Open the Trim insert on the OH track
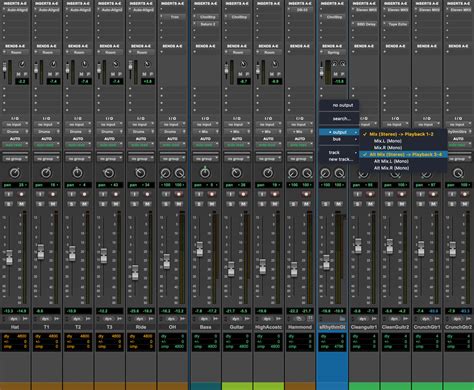 173,17
